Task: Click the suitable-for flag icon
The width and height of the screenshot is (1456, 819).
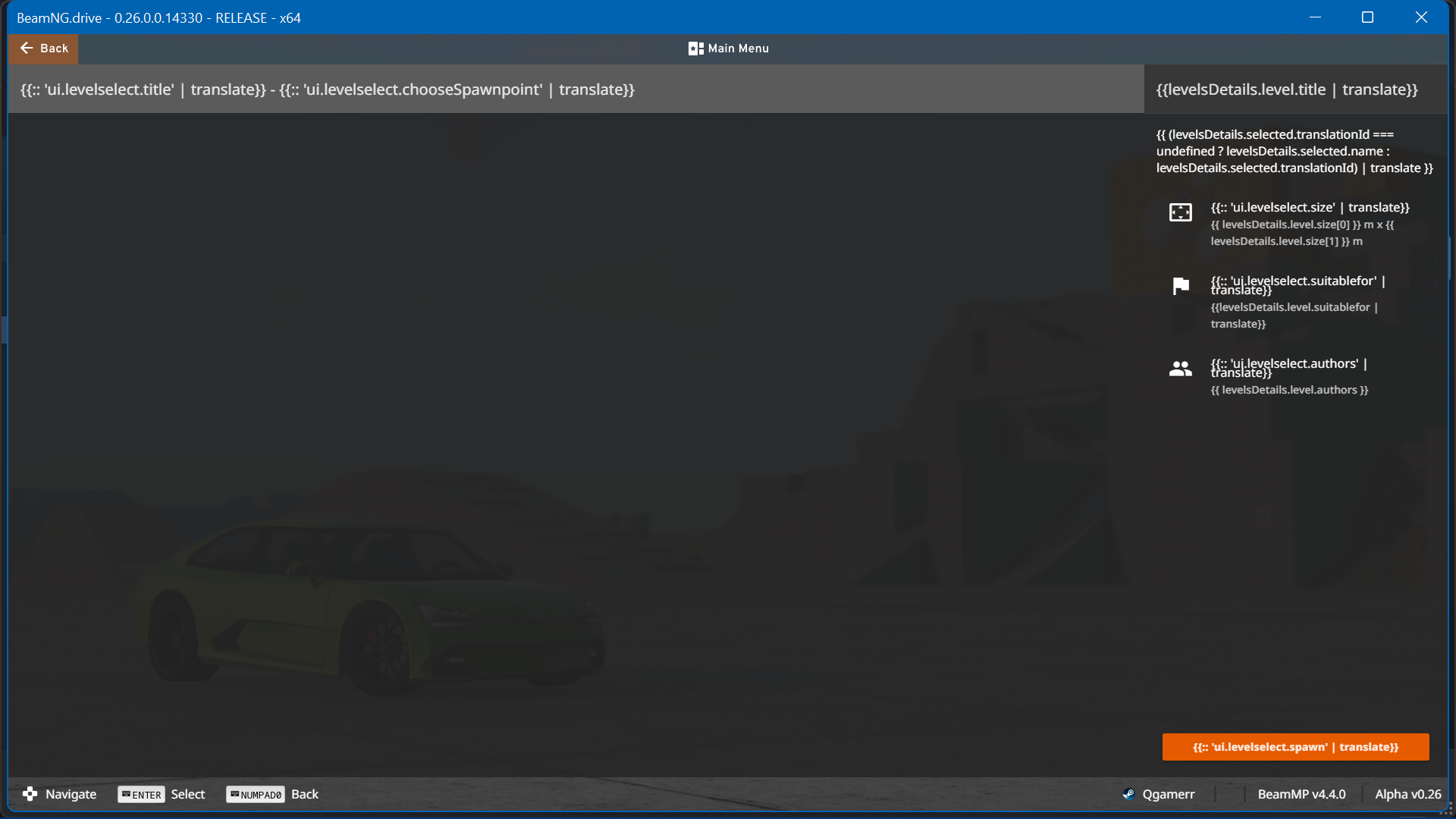Action: (1181, 286)
